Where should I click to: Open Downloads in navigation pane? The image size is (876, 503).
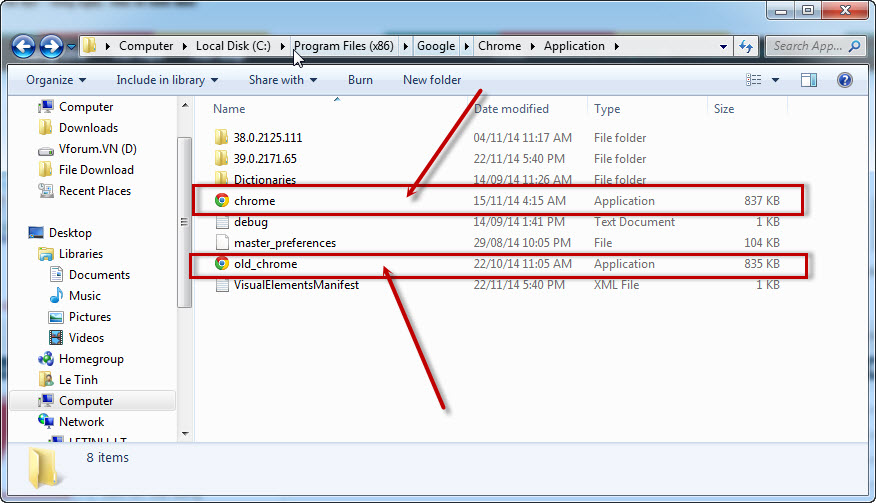click(88, 128)
